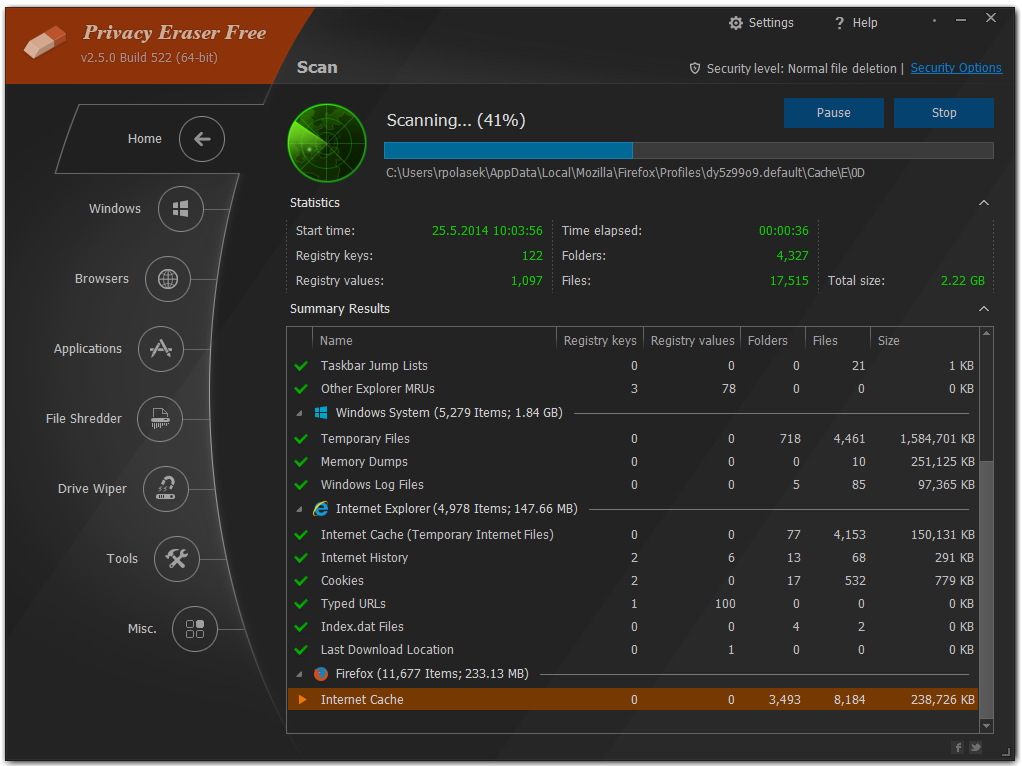The width and height of the screenshot is (1022, 766).
Task: Open the Applications icon
Action: click(x=161, y=349)
